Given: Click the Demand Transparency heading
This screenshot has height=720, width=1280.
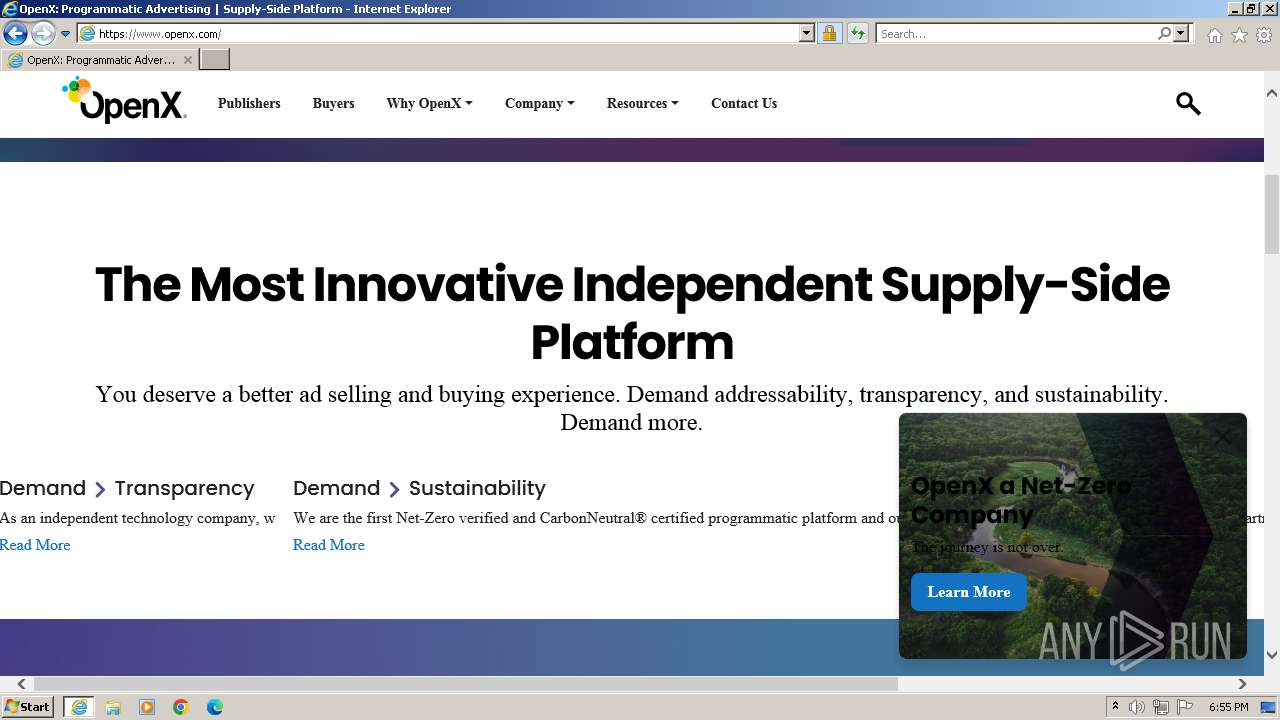Looking at the screenshot, I should tap(127, 488).
